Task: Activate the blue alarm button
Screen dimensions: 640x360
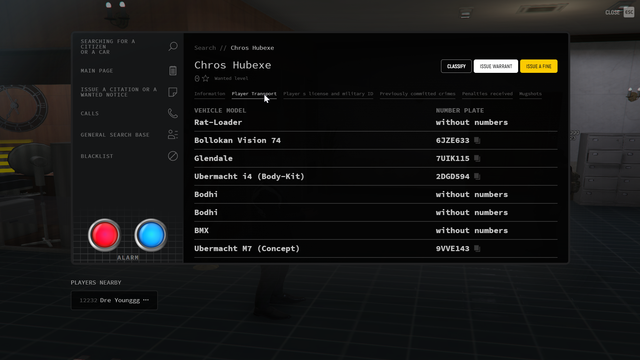Action: (151, 235)
